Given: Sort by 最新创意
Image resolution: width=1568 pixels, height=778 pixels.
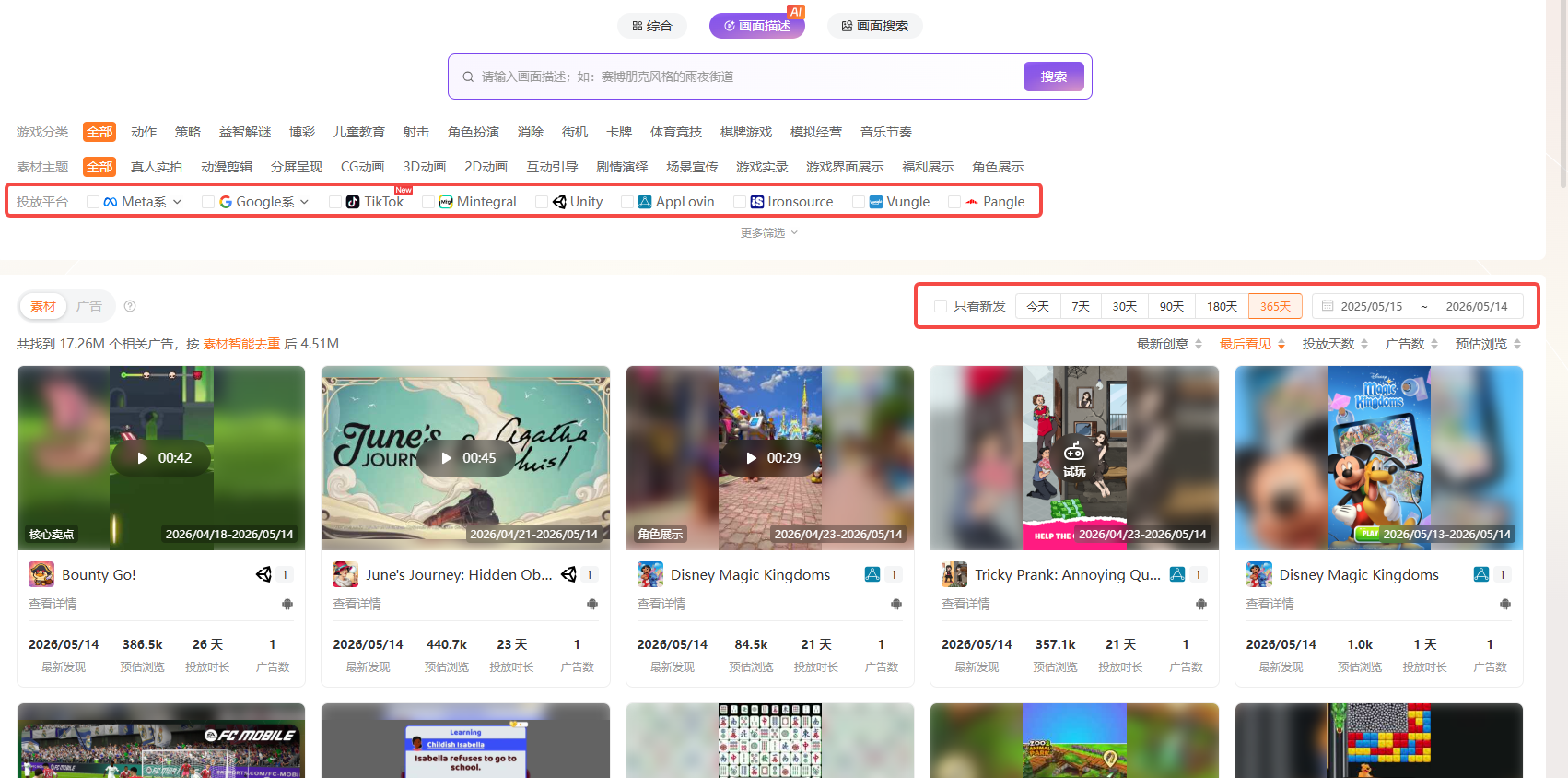Looking at the screenshot, I should coord(1169,344).
